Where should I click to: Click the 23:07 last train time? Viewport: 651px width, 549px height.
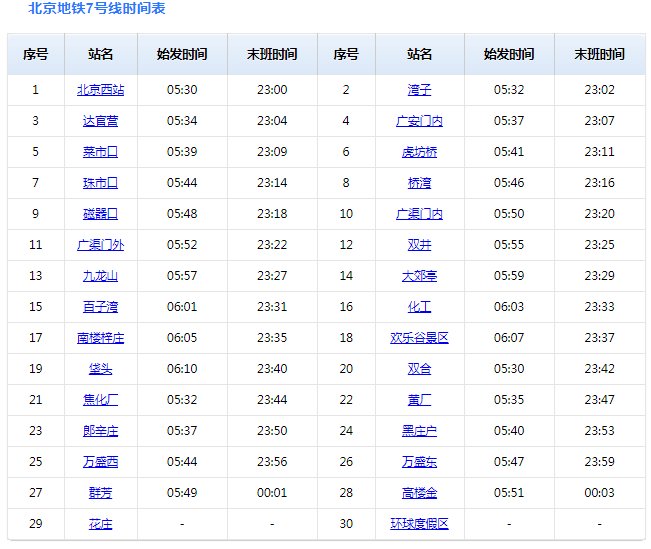[x=600, y=121]
